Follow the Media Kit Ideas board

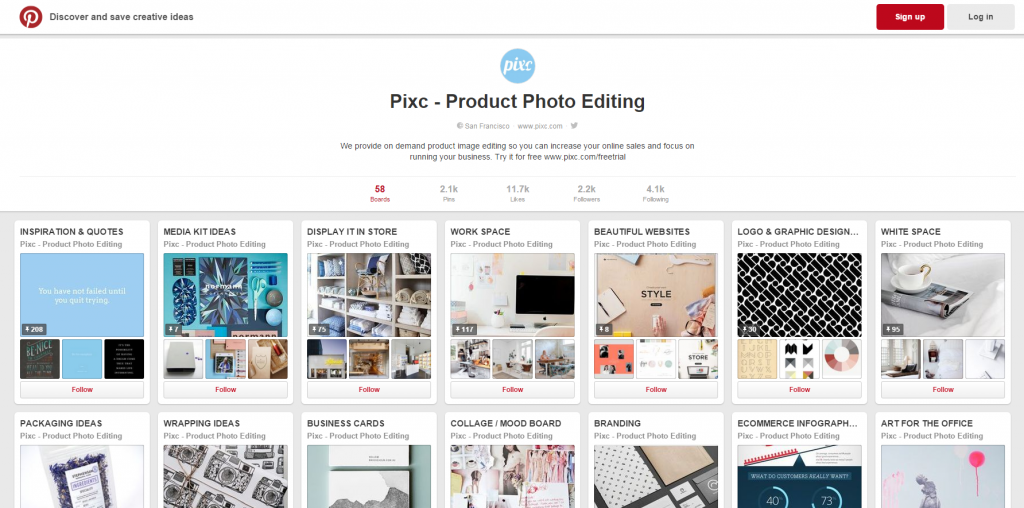coord(225,390)
